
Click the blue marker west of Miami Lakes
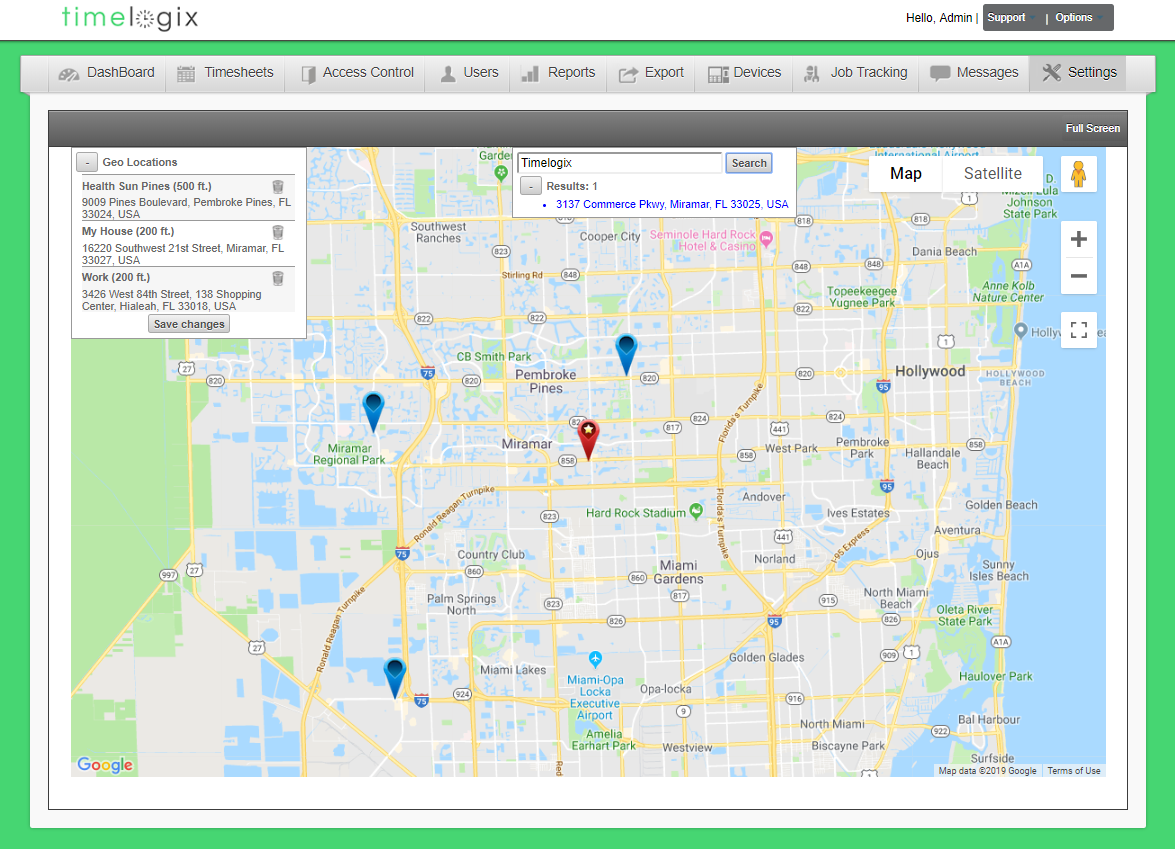point(395,678)
